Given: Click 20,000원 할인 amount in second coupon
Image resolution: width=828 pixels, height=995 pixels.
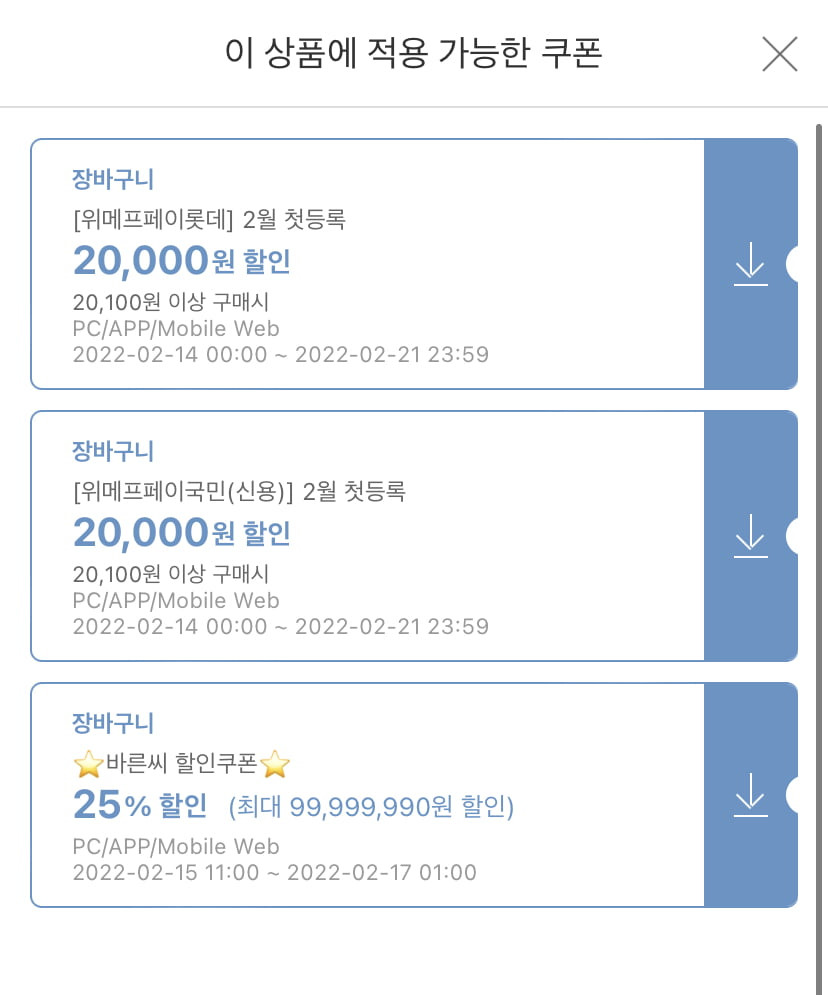Looking at the screenshot, I should click(182, 533).
